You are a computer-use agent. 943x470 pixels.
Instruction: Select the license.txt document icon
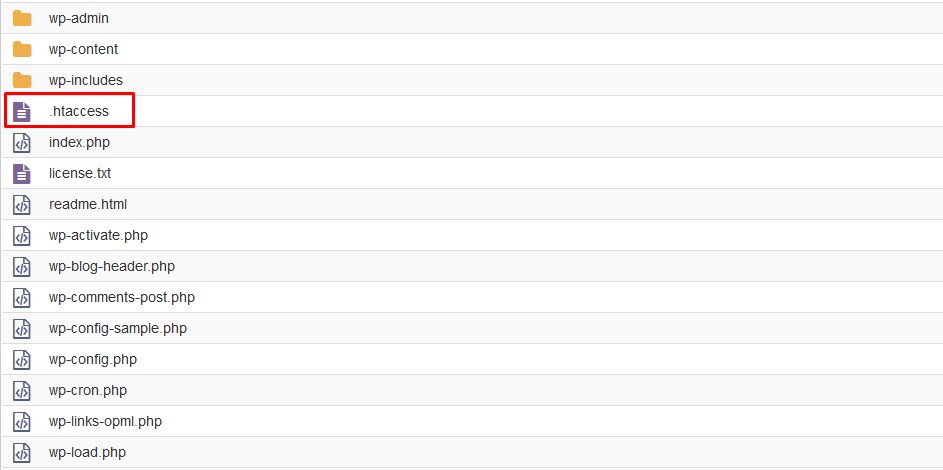(x=22, y=174)
